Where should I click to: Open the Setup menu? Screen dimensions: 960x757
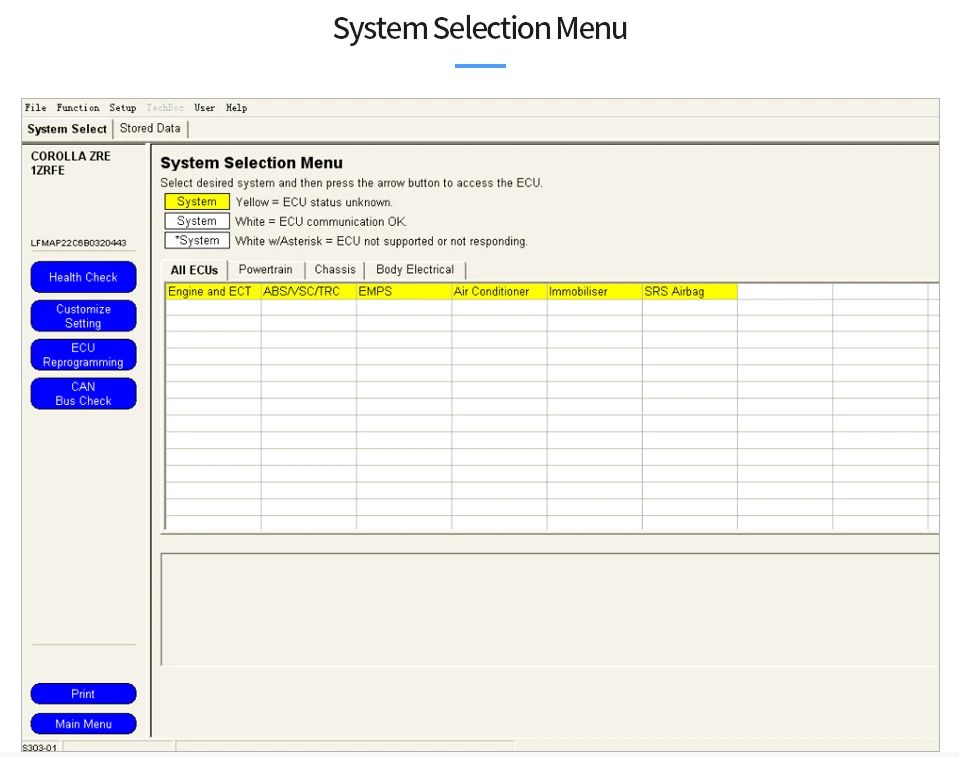point(122,108)
